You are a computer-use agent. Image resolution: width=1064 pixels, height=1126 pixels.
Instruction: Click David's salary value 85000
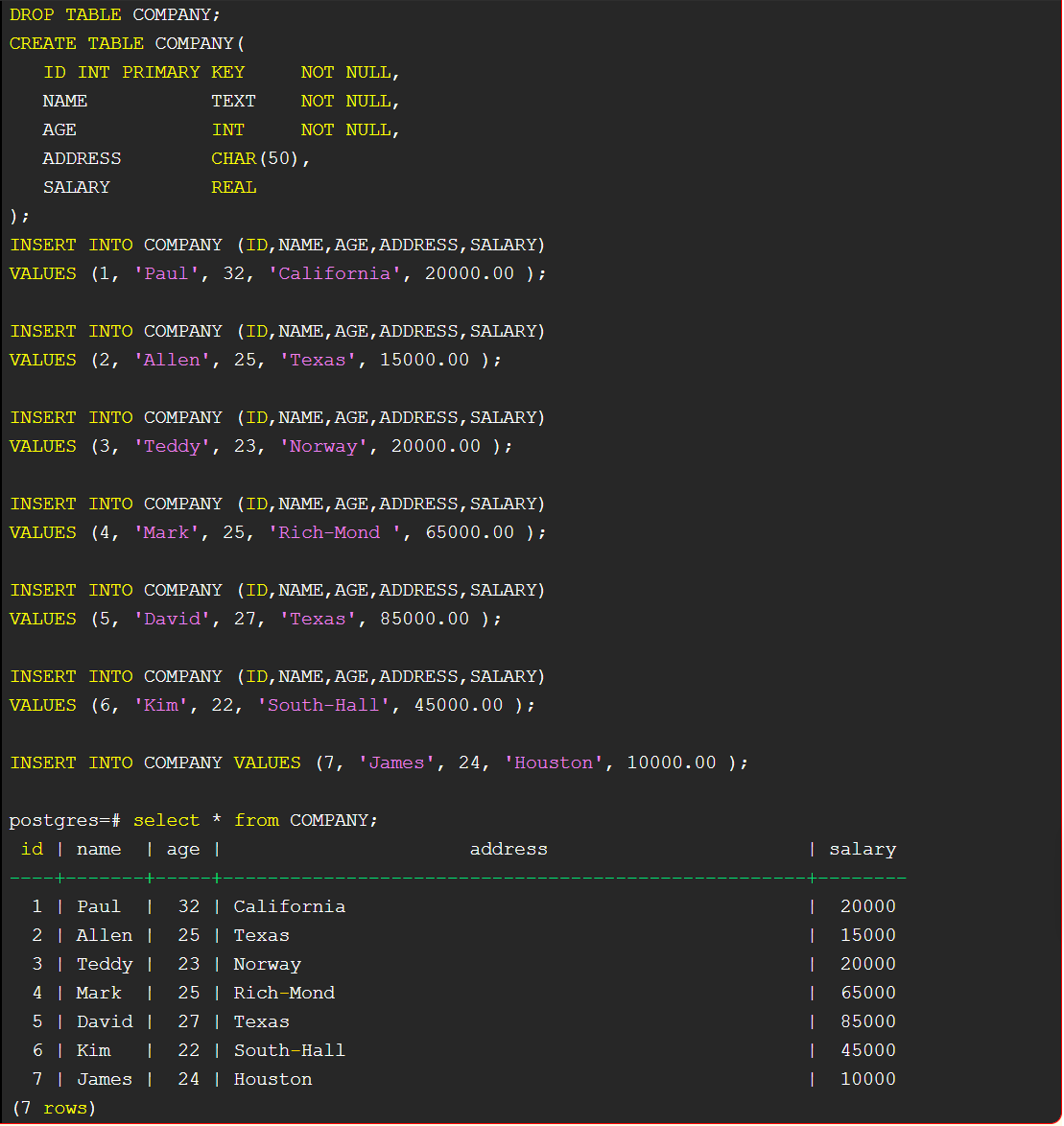tap(867, 1021)
